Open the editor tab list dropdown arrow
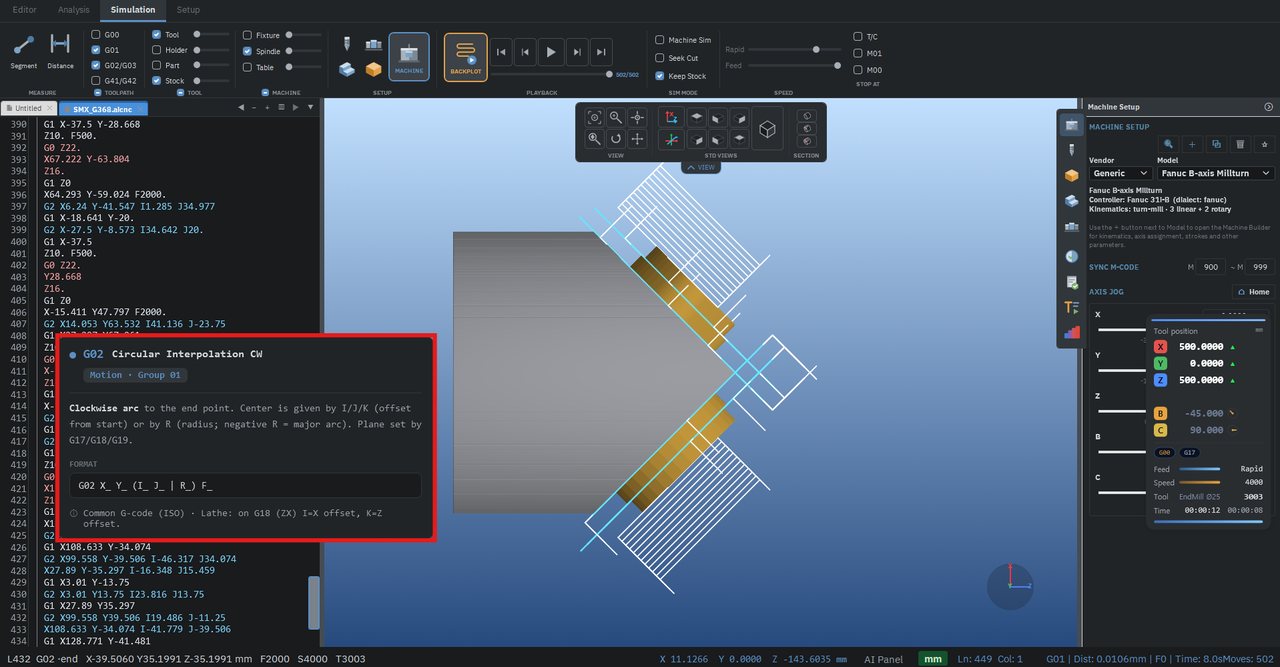Screen dimensions: 1280x667 (x=311, y=107)
